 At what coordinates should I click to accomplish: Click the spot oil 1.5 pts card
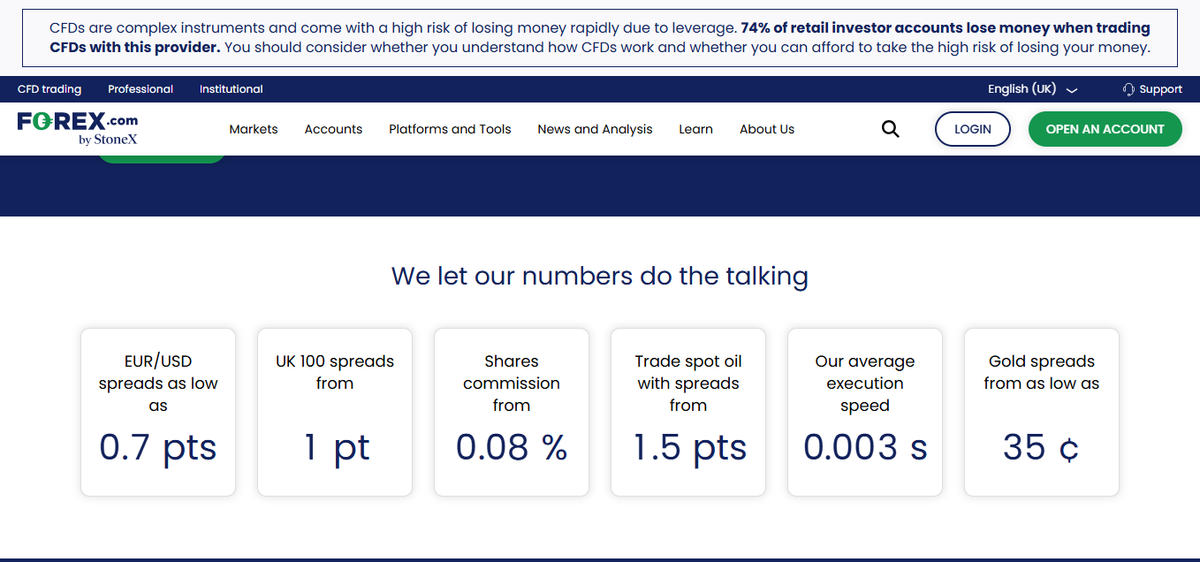[x=688, y=412]
